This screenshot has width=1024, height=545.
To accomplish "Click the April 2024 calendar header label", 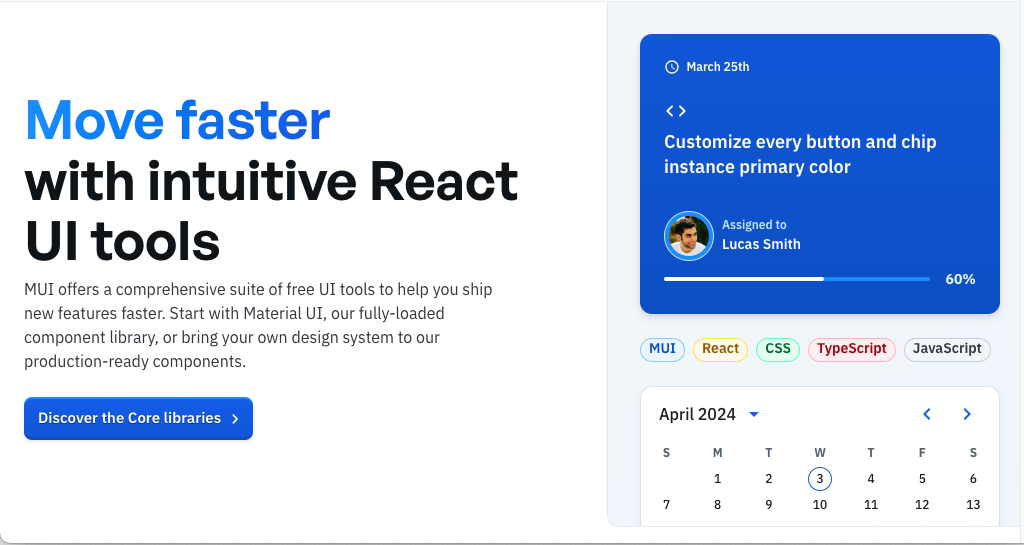I will 697,414.
